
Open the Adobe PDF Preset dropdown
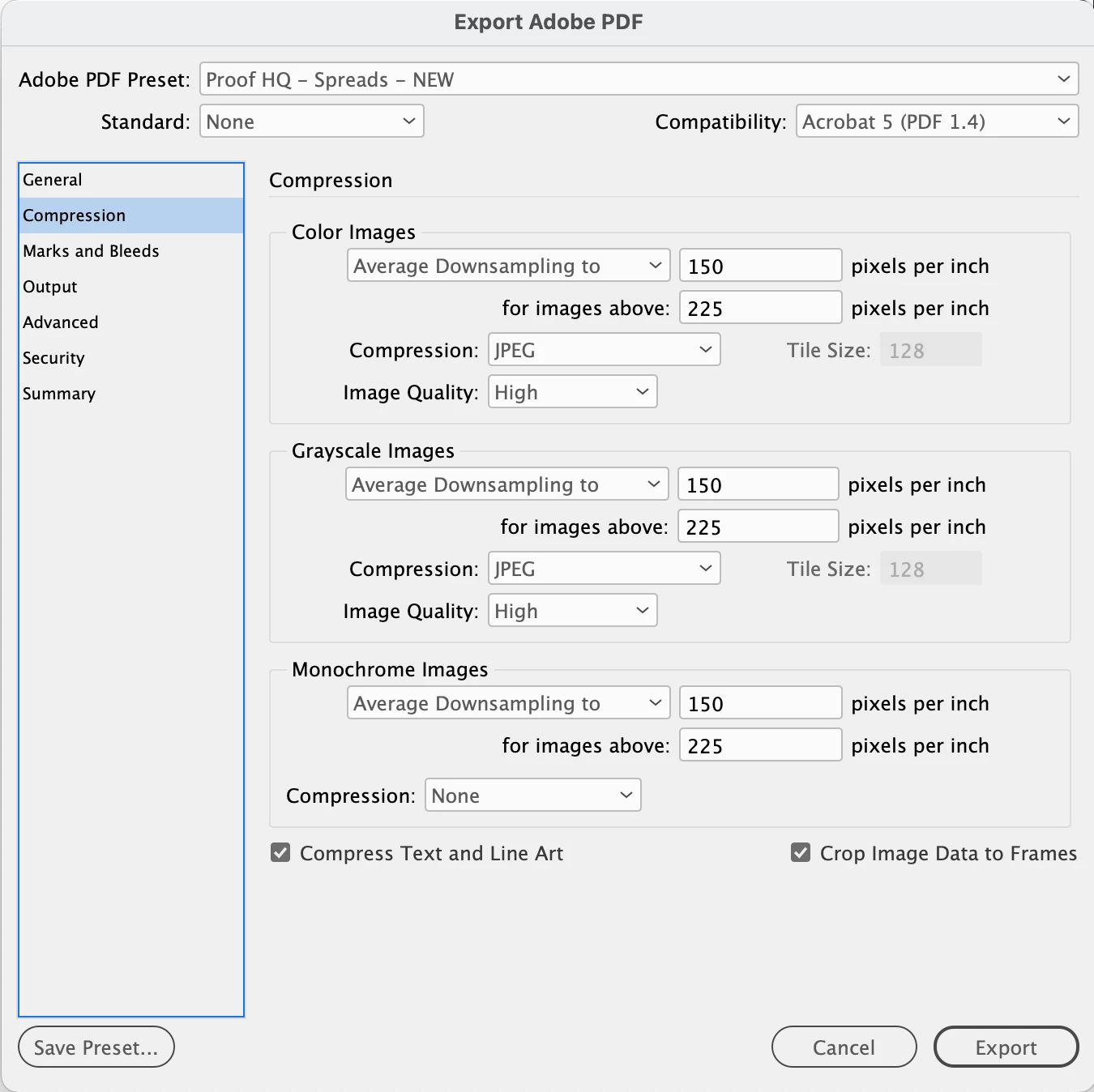point(639,79)
